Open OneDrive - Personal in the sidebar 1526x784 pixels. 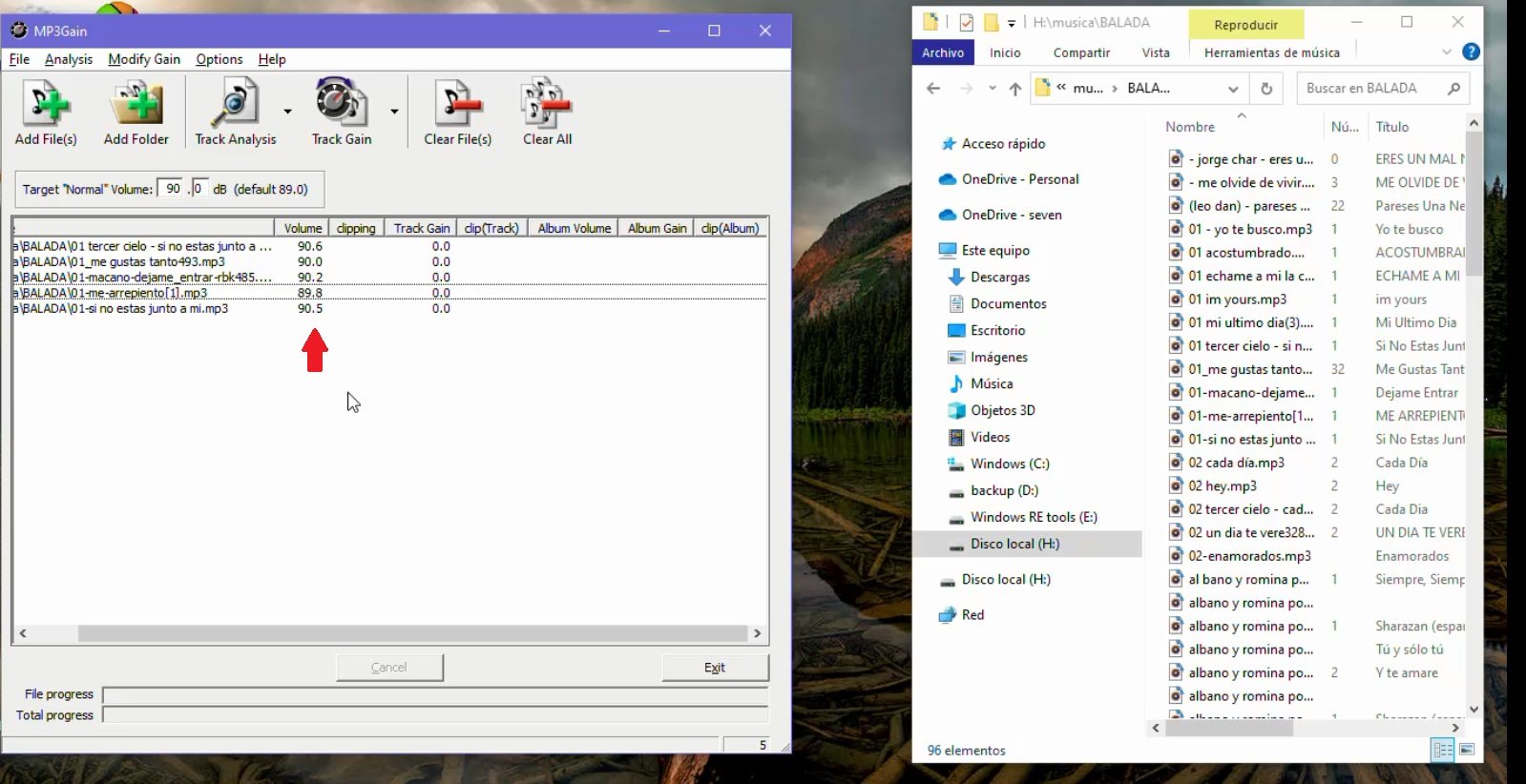pos(1020,179)
